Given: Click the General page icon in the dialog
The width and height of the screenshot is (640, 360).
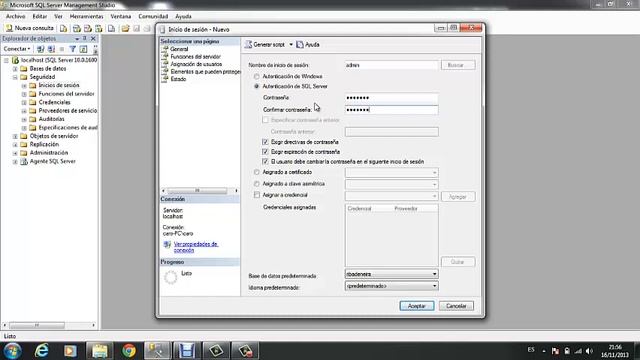Looking at the screenshot, I should [165, 49].
